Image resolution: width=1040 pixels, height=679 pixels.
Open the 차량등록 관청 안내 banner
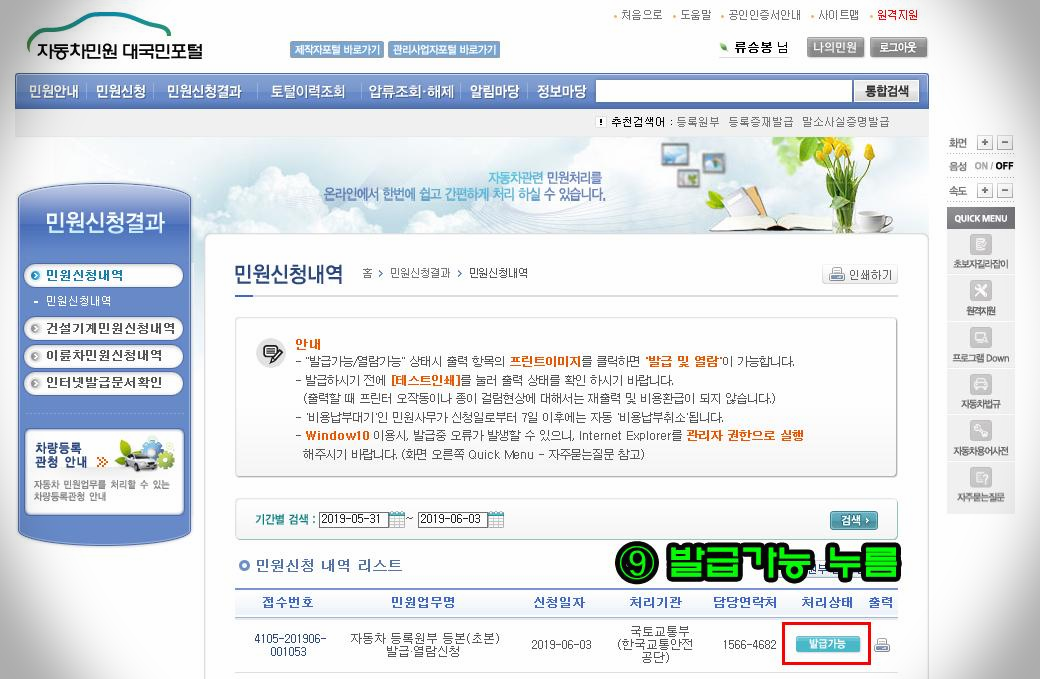click(104, 471)
